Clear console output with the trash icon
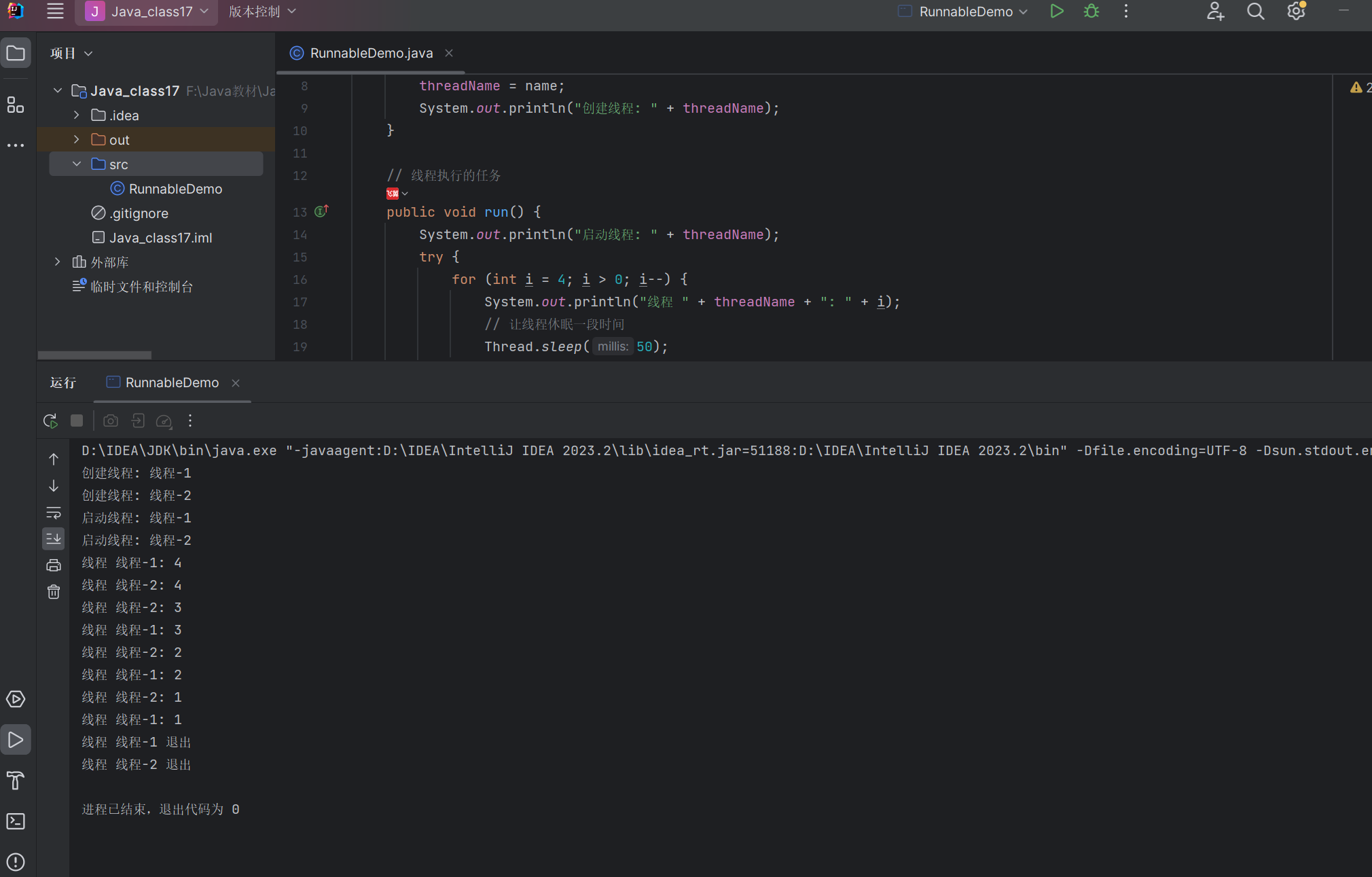The height and width of the screenshot is (877, 1372). pyautogui.click(x=54, y=592)
